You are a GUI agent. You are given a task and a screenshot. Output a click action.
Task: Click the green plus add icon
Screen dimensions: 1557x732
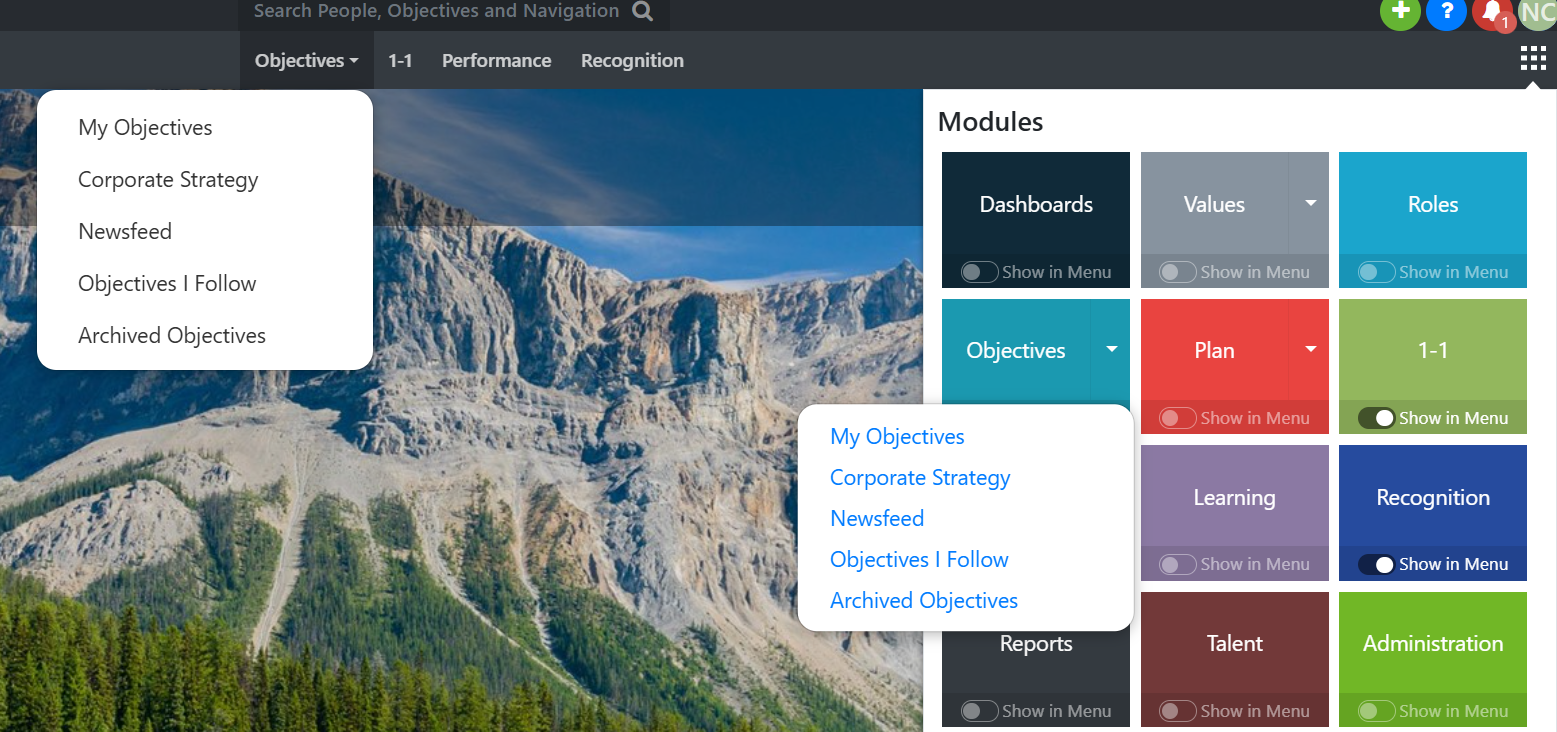(1400, 11)
